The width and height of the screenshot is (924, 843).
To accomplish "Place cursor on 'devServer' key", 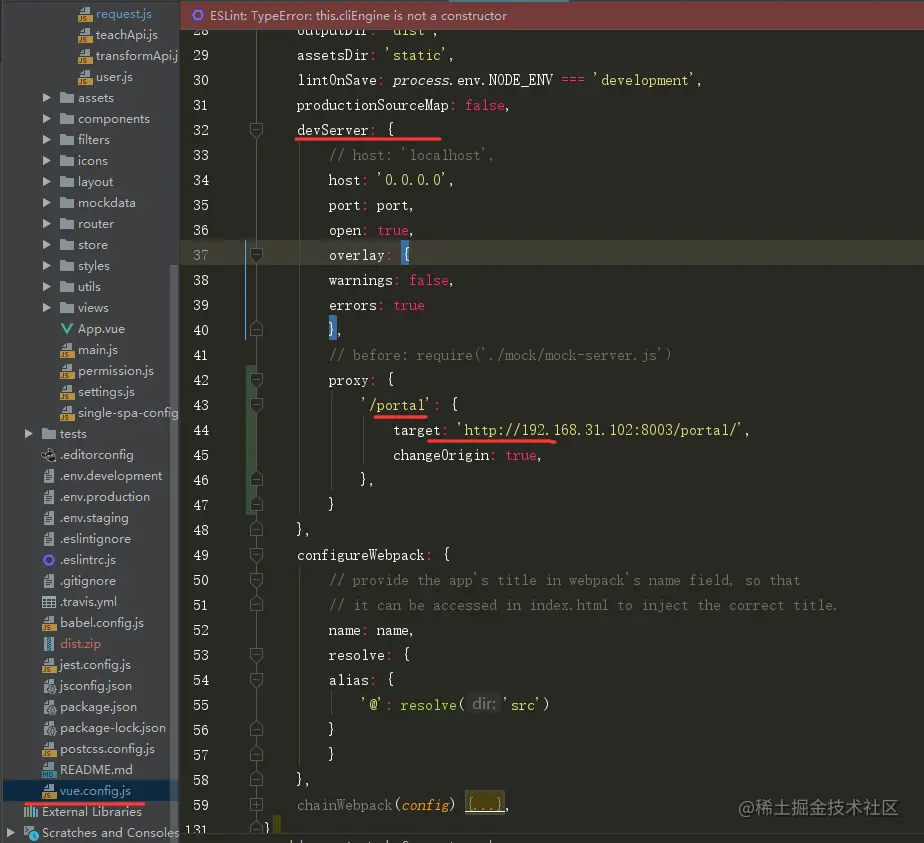I will point(332,130).
